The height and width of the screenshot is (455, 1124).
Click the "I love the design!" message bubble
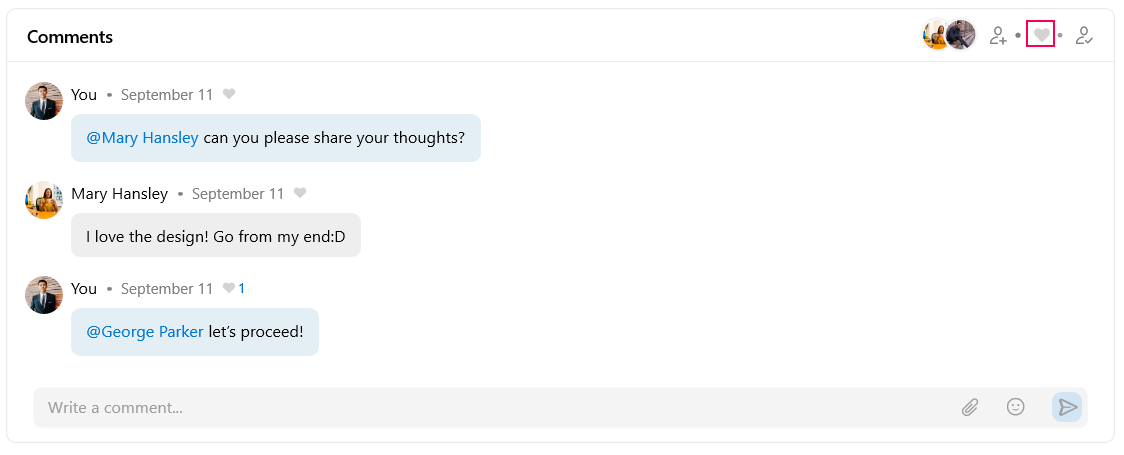tap(215, 236)
